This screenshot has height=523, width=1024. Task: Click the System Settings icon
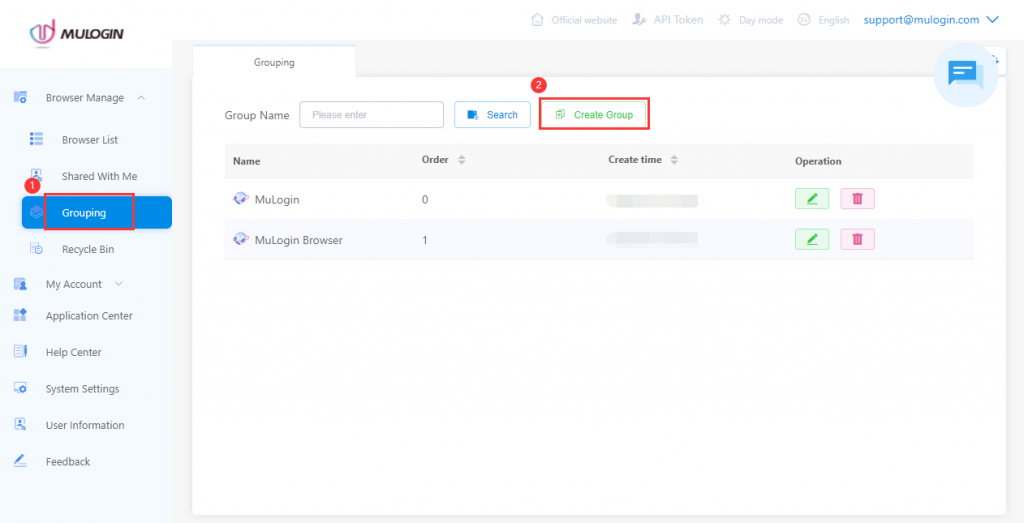[x=20, y=388]
